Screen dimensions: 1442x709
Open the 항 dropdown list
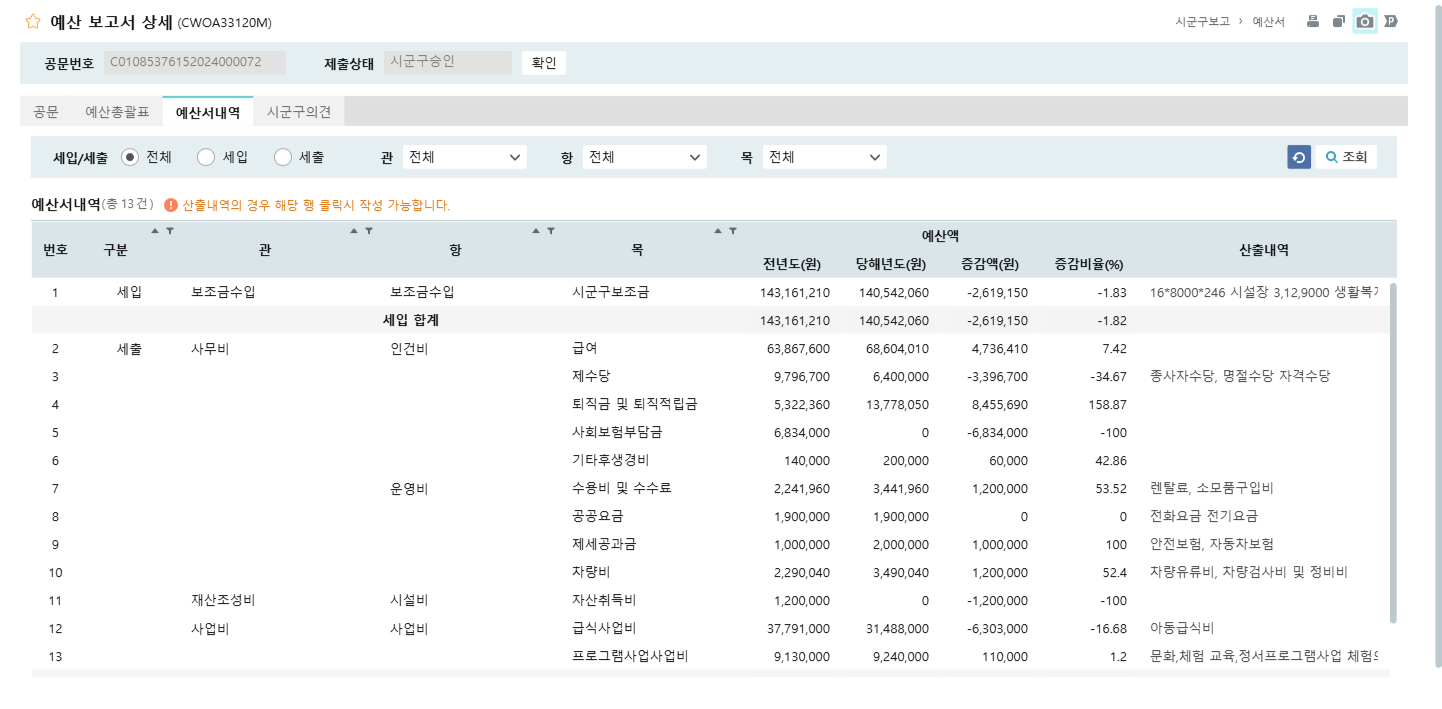(644, 157)
